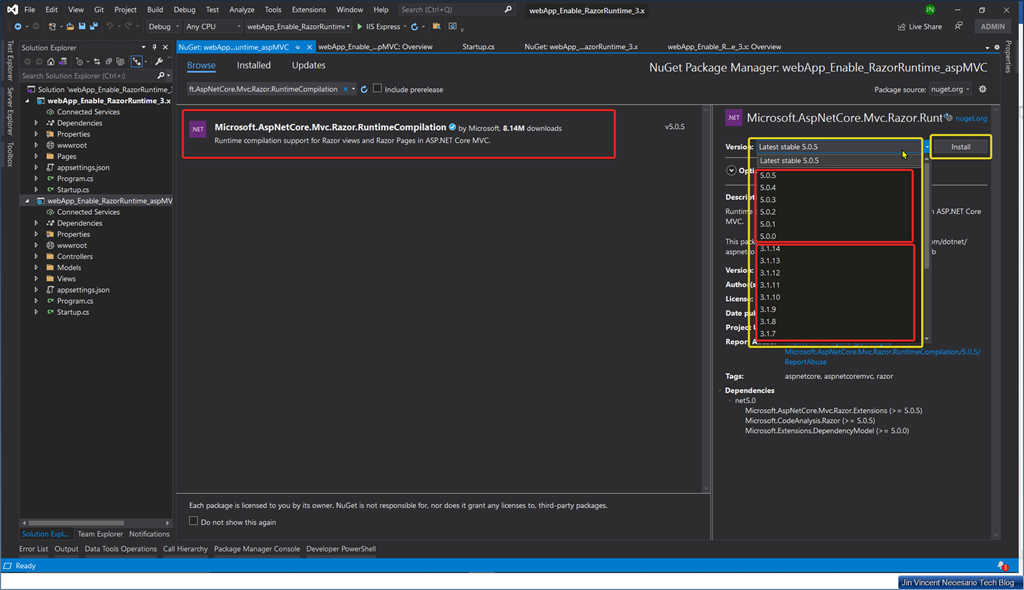Refresh the NuGet package search results
Viewport: 1024px width, 590px height.
click(364, 89)
